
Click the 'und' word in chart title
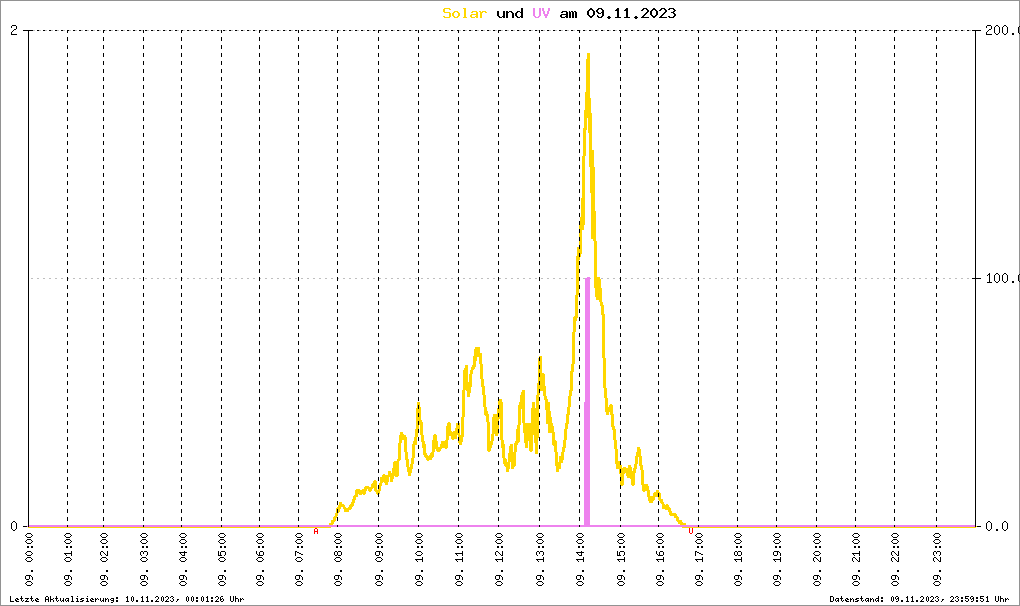click(x=509, y=13)
